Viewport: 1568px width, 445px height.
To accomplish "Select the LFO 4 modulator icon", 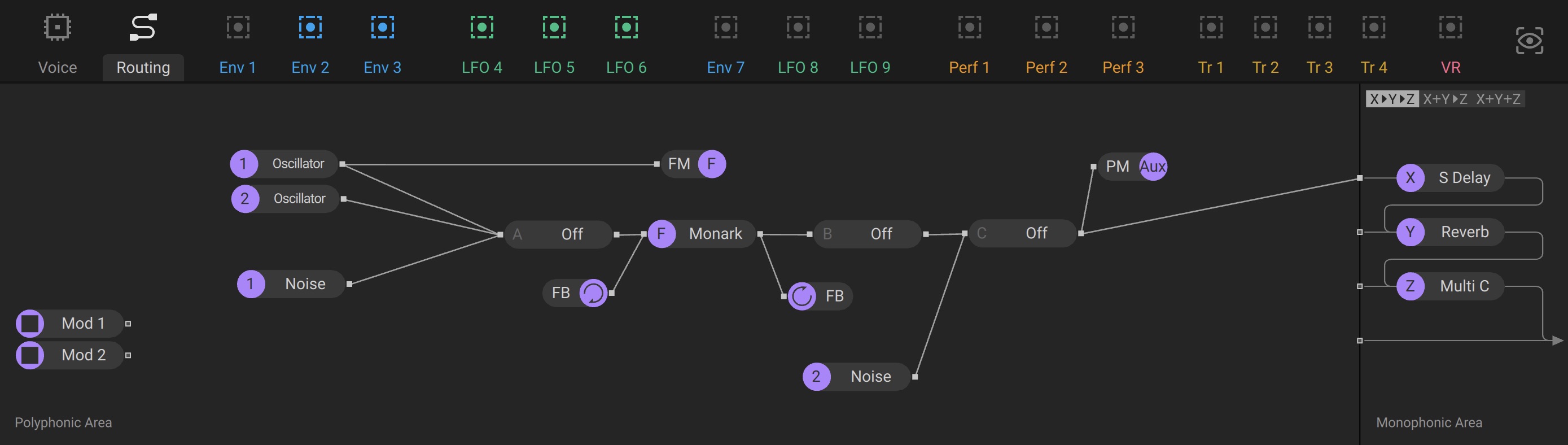I will pyautogui.click(x=482, y=28).
